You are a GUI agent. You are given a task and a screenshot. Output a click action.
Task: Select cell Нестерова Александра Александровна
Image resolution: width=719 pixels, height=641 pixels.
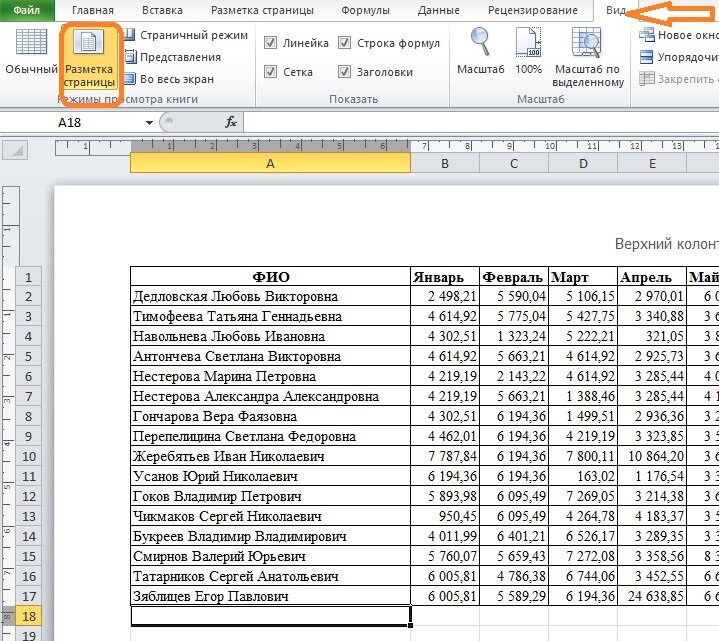[x=271, y=397]
